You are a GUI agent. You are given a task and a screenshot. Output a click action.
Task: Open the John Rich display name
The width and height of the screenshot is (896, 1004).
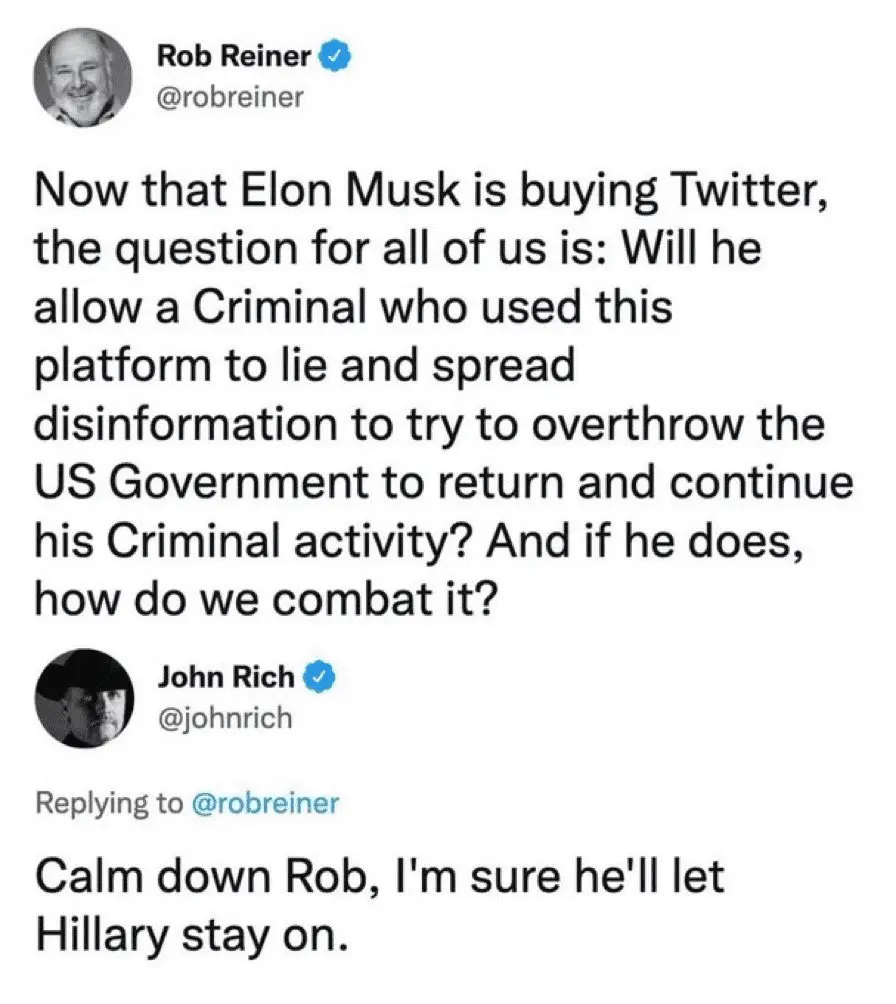(x=226, y=677)
